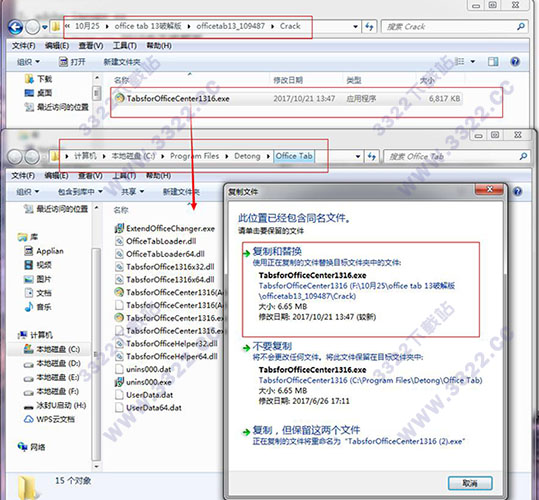Sort by 类型 column header

[x=354, y=80]
